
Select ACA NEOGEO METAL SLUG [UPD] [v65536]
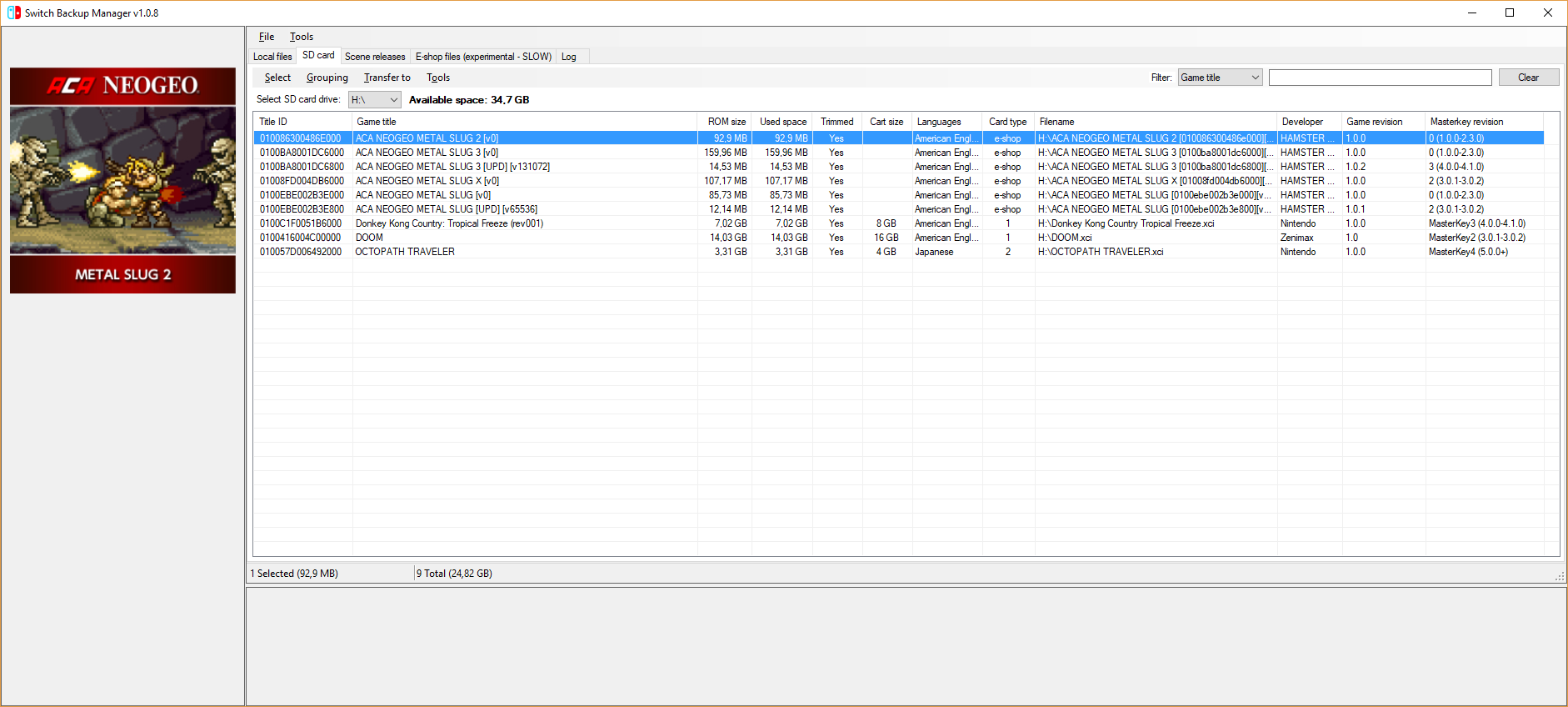point(898,209)
